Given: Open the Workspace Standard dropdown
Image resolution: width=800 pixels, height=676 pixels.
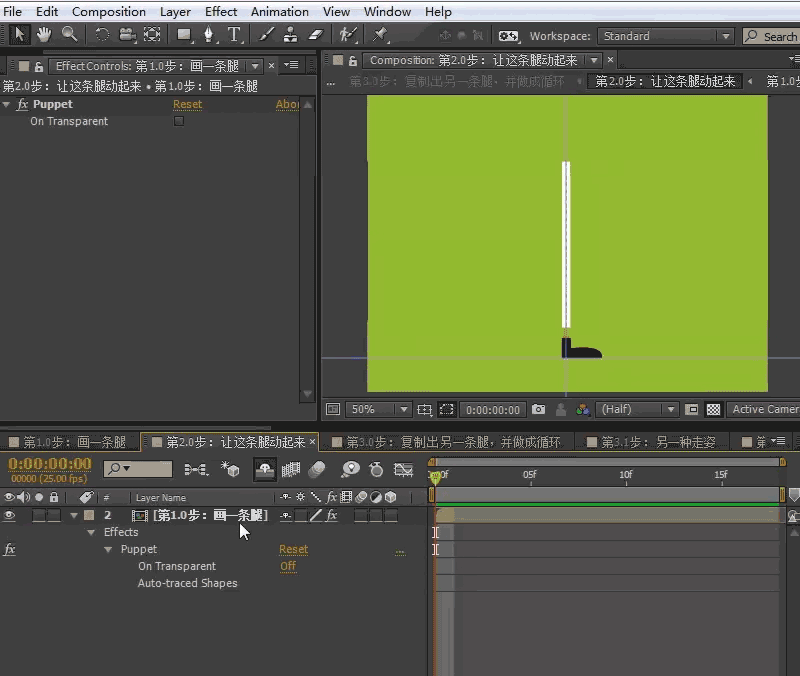Looking at the screenshot, I should [666, 36].
